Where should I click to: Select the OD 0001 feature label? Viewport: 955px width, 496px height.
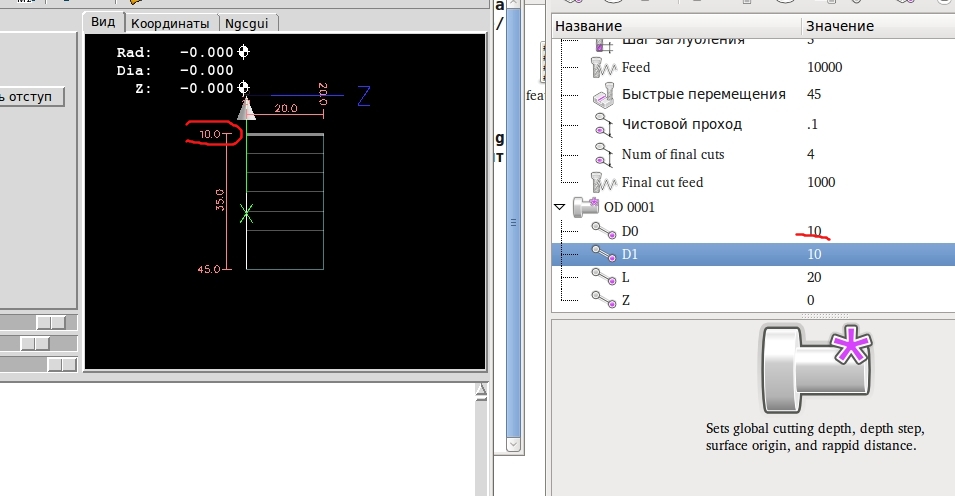629,207
